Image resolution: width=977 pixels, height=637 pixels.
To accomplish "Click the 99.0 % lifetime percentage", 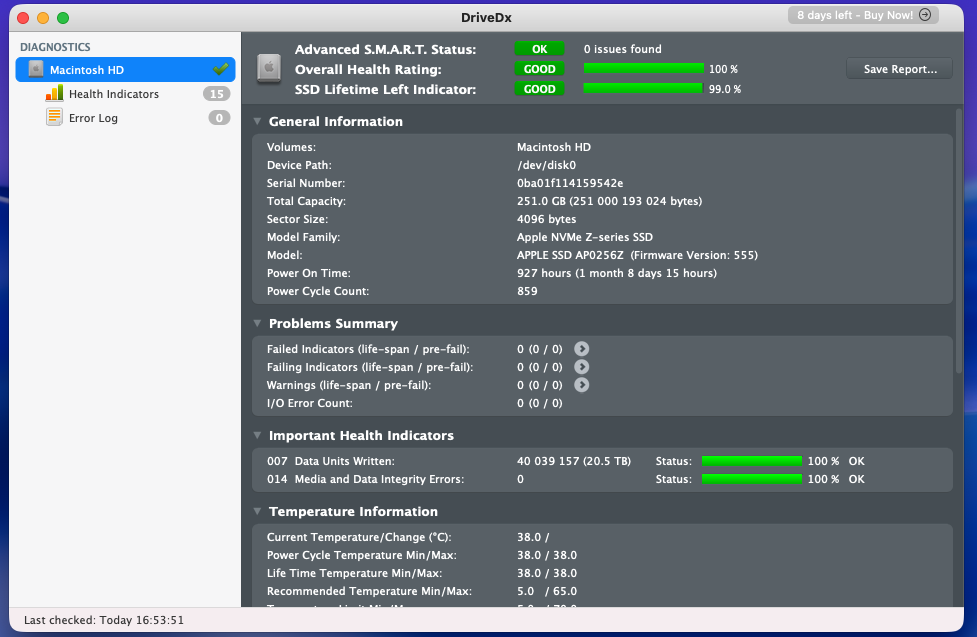I will 725,89.
